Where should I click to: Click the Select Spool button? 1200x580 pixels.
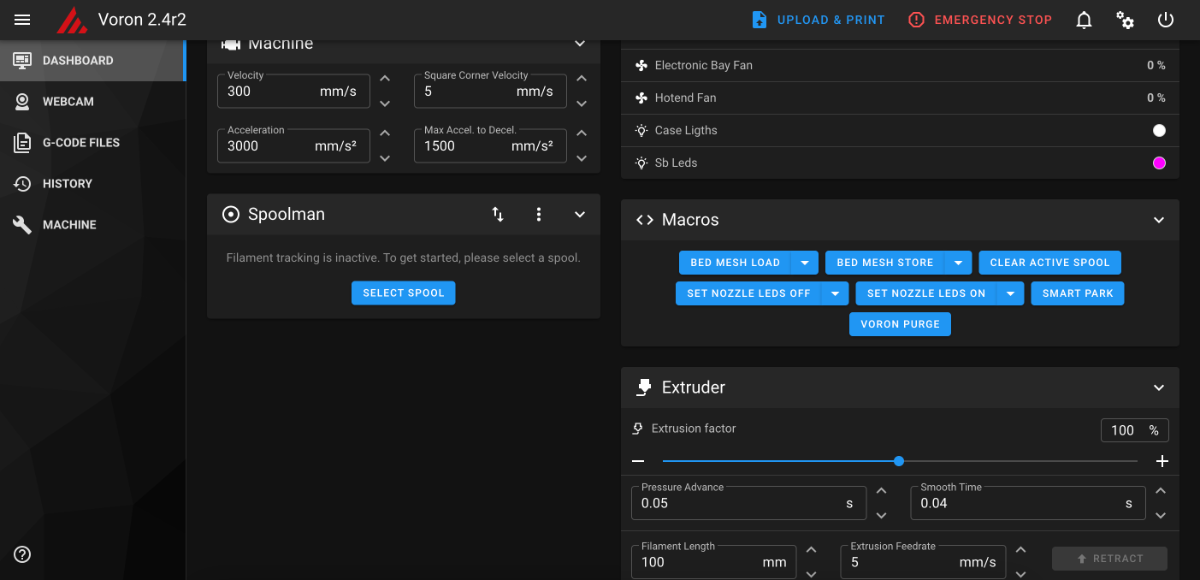tap(404, 293)
